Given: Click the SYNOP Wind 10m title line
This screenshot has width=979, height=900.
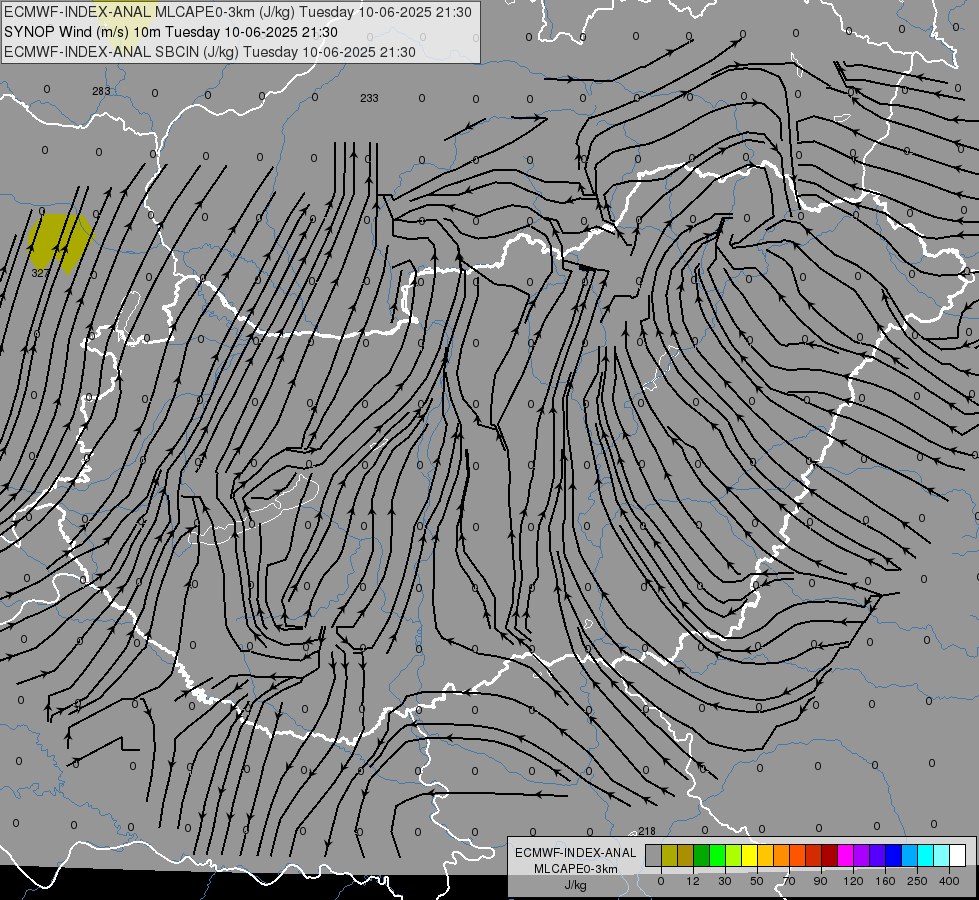Looking at the screenshot, I should pos(170,32).
